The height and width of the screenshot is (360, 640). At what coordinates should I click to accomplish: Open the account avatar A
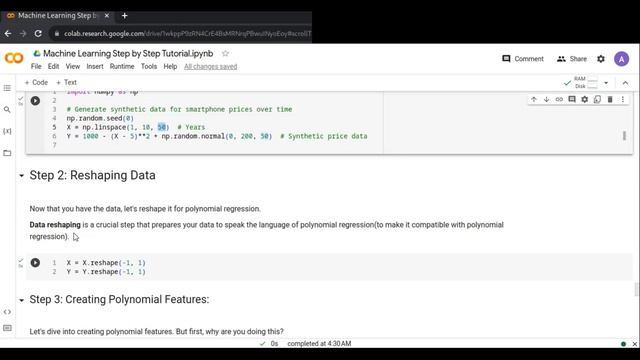tap(622, 59)
